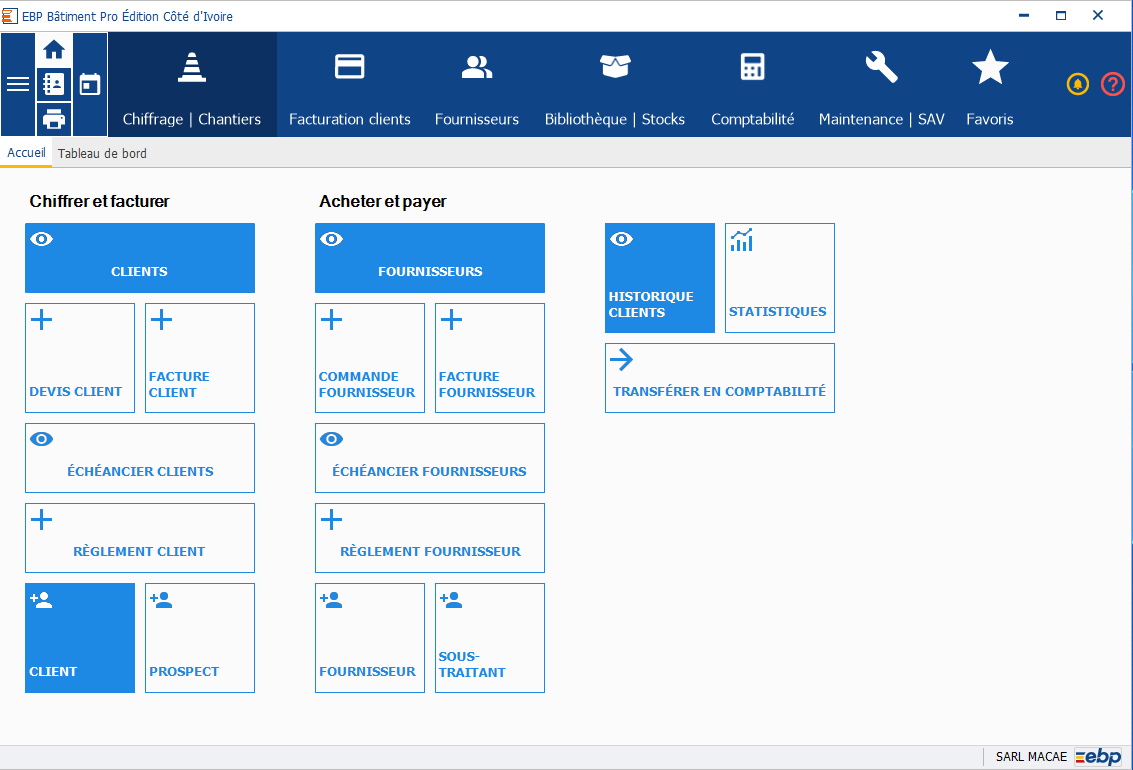The image size is (1133, 770).
Task: Open the Bibliothèque | Stocks menu label
Action: [x=615, y=119]
